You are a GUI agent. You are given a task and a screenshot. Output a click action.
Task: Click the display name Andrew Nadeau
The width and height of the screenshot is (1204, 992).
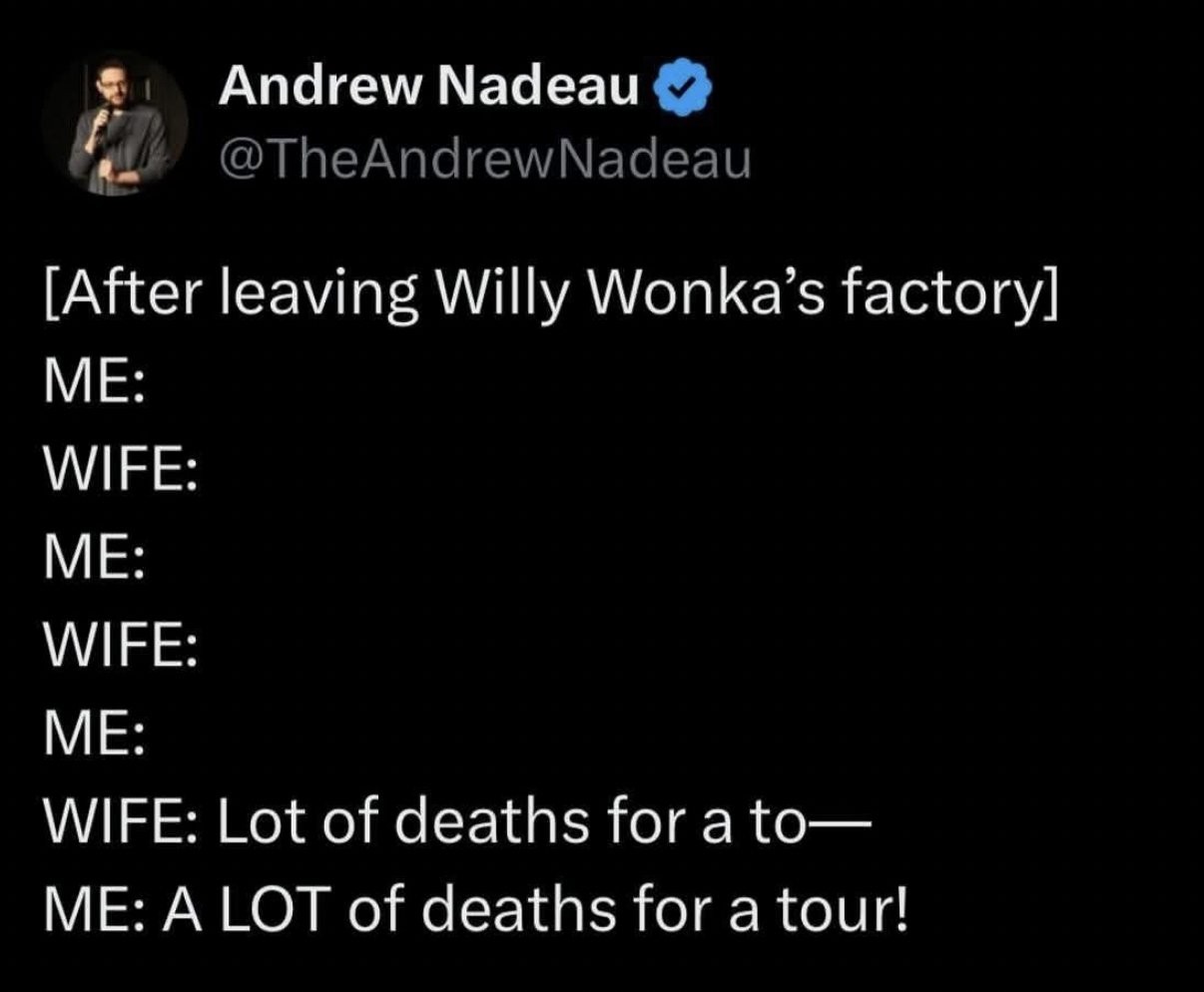[x=428, y=88]
